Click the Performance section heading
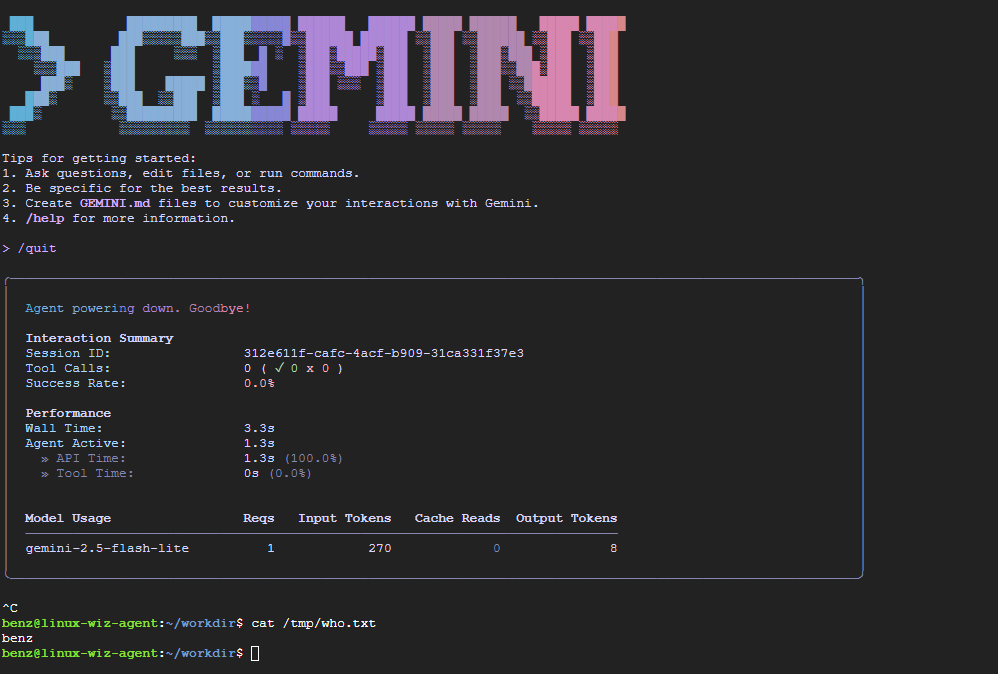Screen dimensions: 998x674 [x=68, y=413]
